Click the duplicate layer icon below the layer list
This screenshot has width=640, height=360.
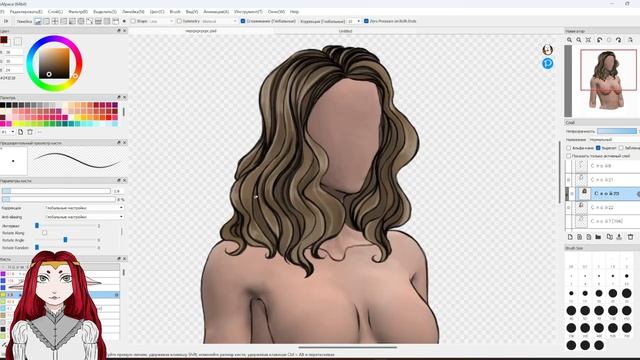click(609, 237)
